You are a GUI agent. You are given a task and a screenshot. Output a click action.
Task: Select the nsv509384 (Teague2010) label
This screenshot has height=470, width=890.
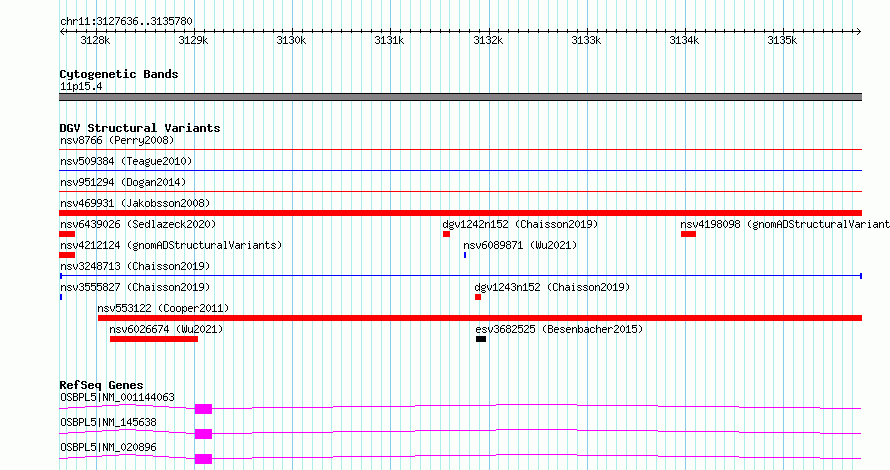126,161
